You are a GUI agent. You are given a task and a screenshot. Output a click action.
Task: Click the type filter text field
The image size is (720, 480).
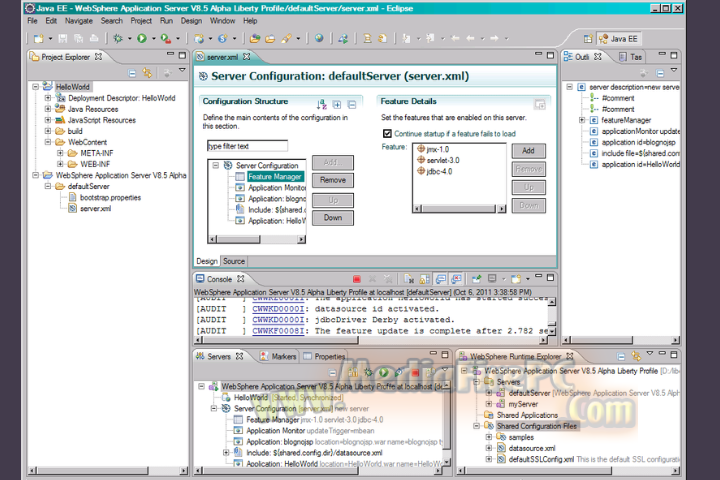tap(247, 146)
